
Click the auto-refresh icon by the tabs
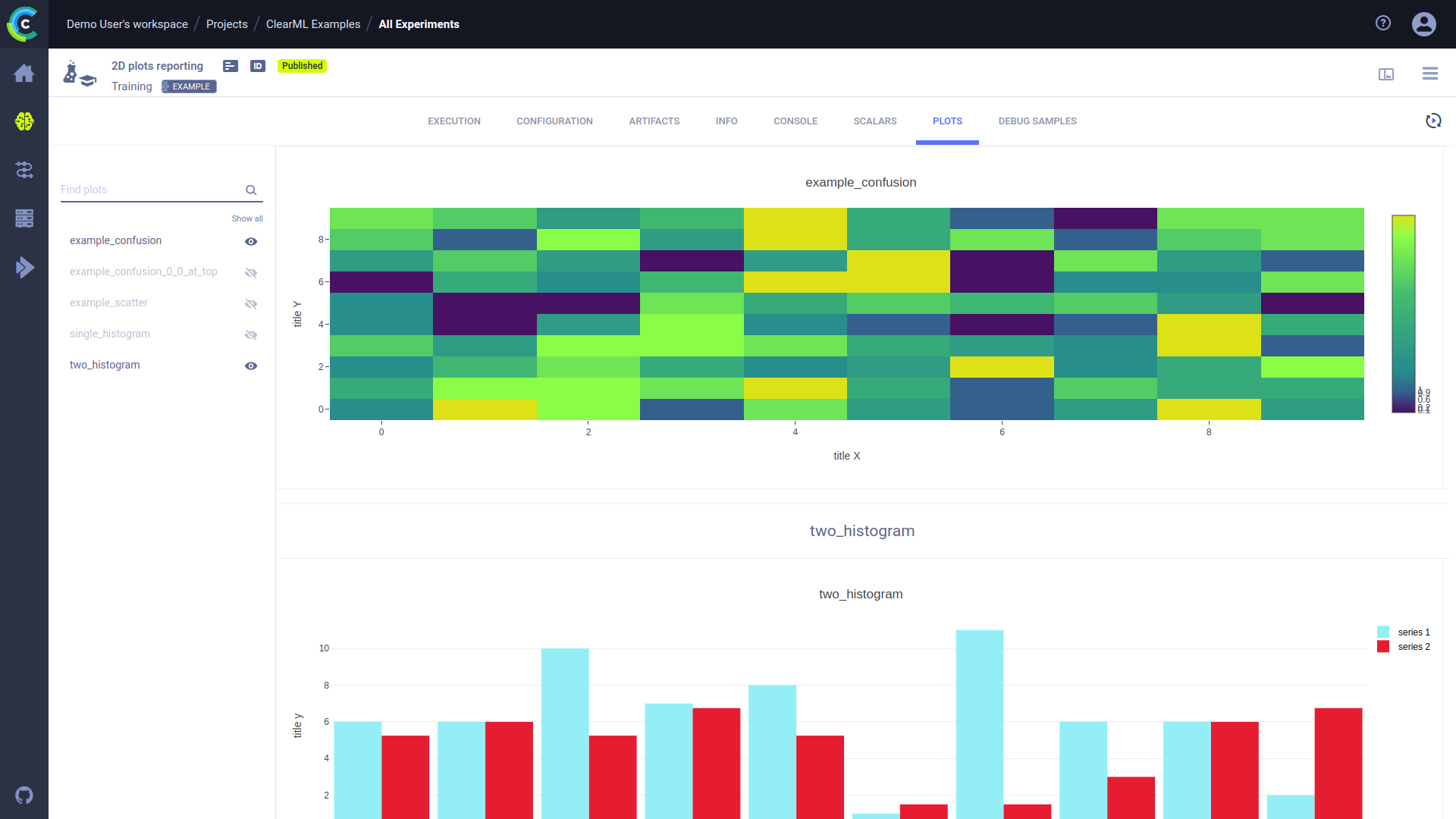point(1432,121)
